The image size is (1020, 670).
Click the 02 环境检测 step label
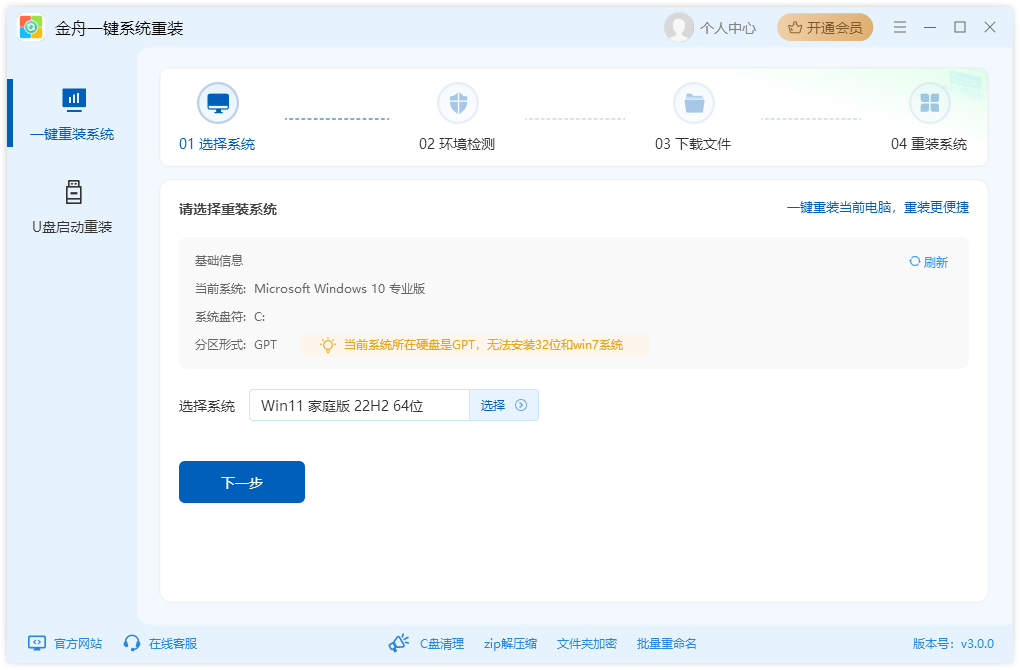point(457,144)
